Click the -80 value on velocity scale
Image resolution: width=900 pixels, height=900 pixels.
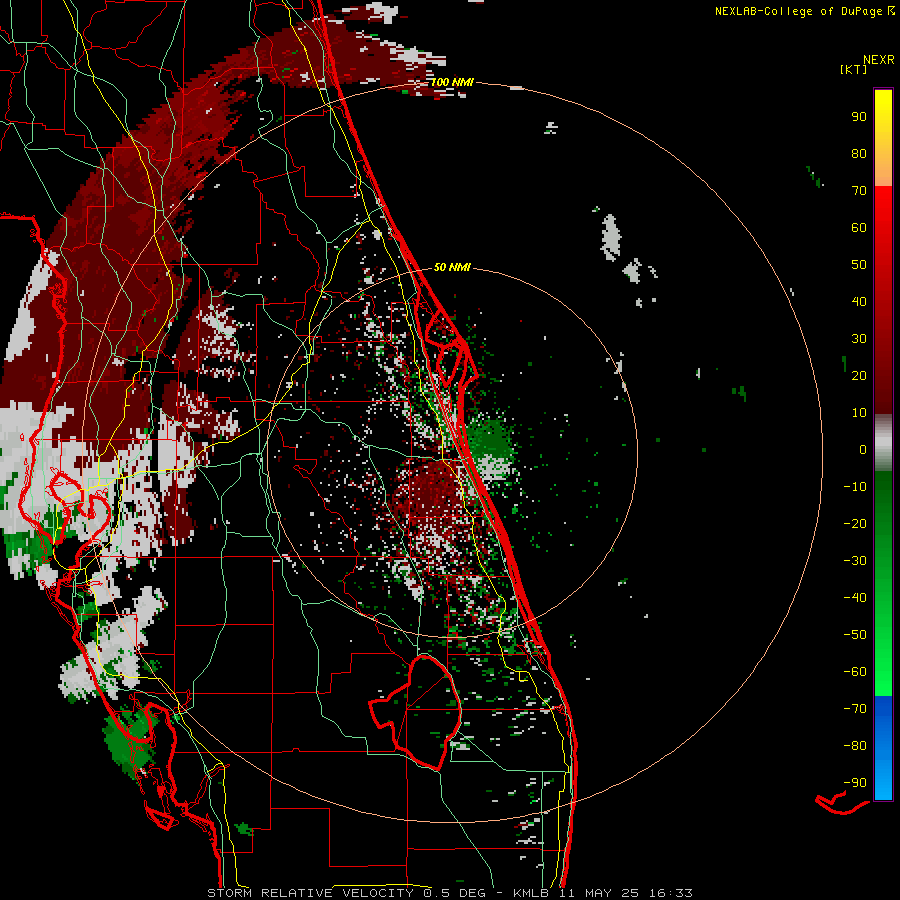tap(855, 746)
